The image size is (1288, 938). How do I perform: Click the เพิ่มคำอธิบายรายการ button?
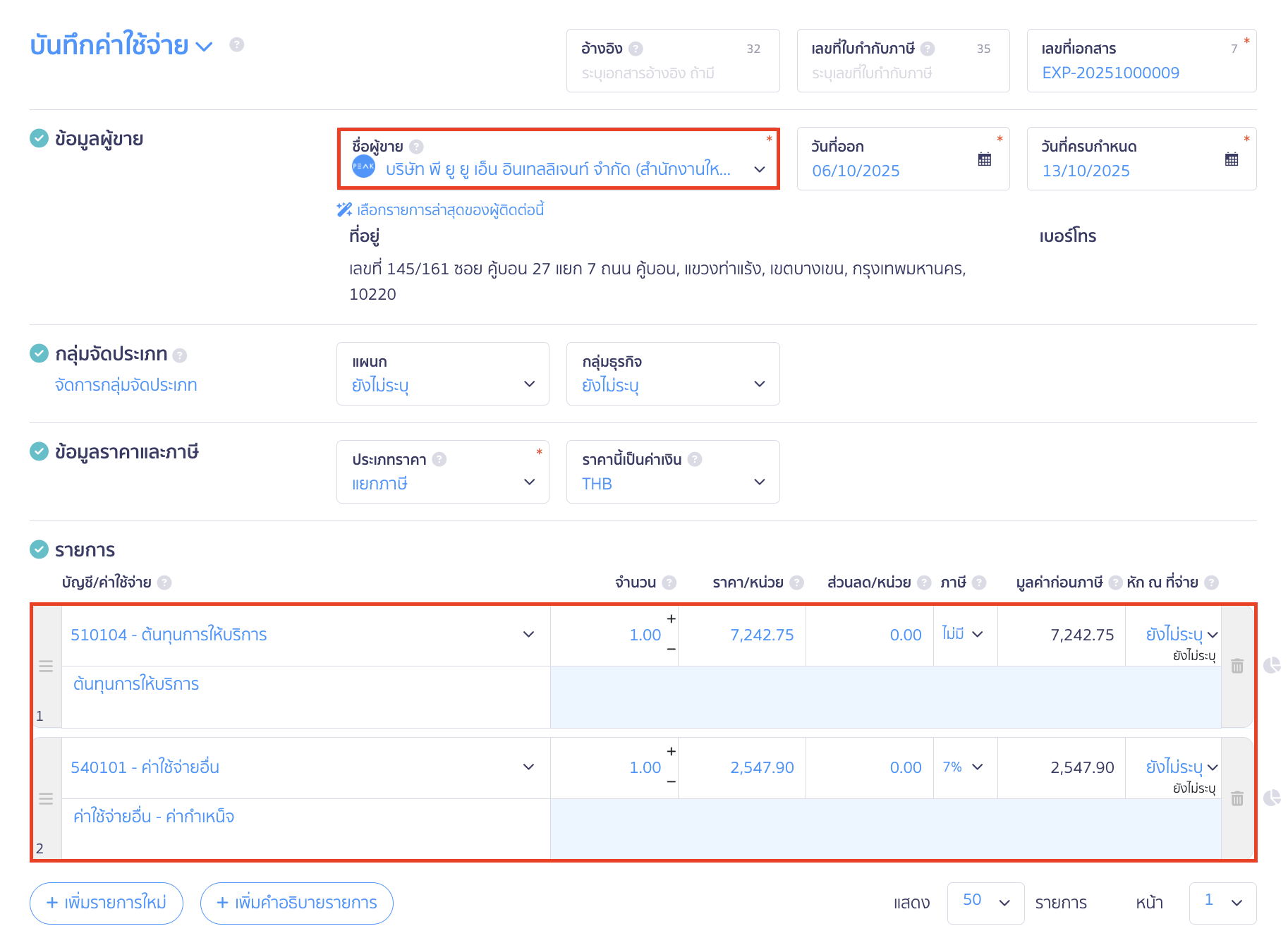click(296, 903)
